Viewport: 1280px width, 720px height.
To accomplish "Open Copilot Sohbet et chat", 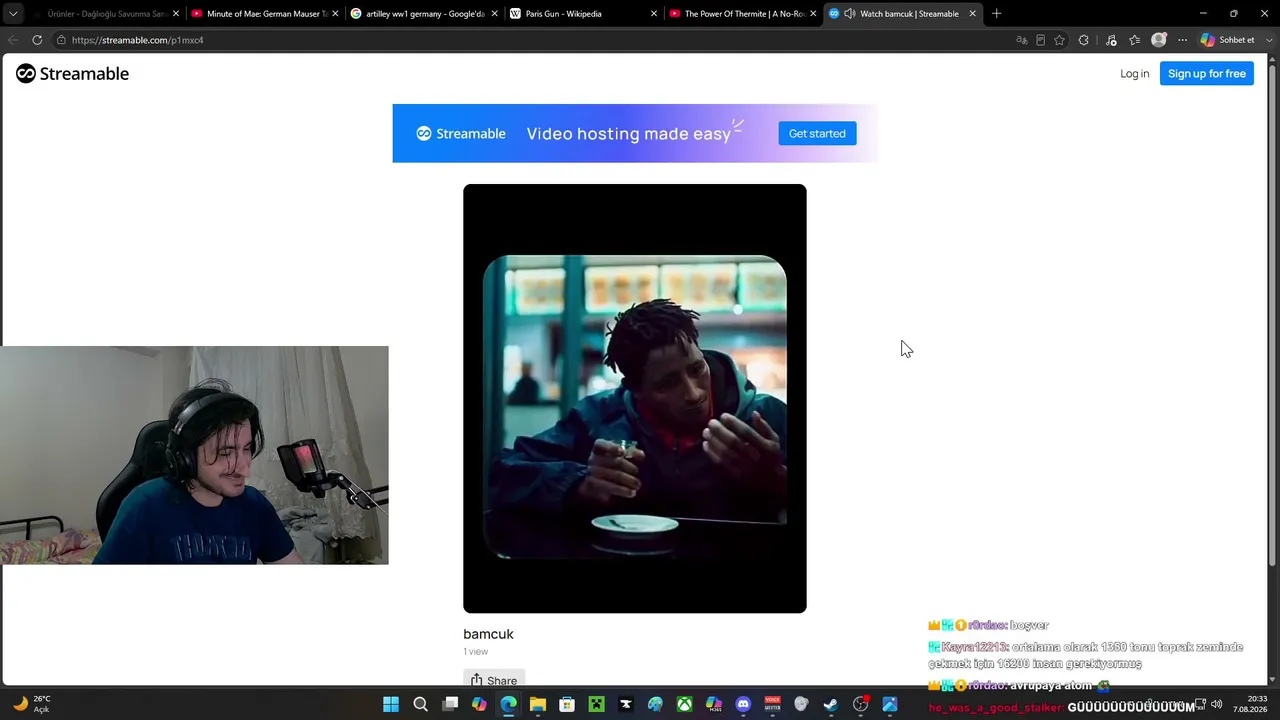I will tap(1227, 40).
